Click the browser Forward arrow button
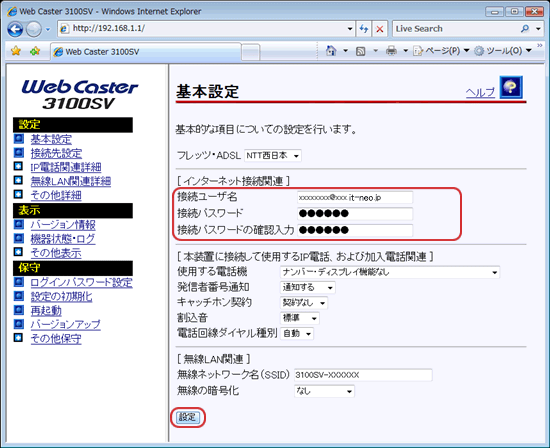This screenshot has width=550, height=448. (x=34, y=29)
